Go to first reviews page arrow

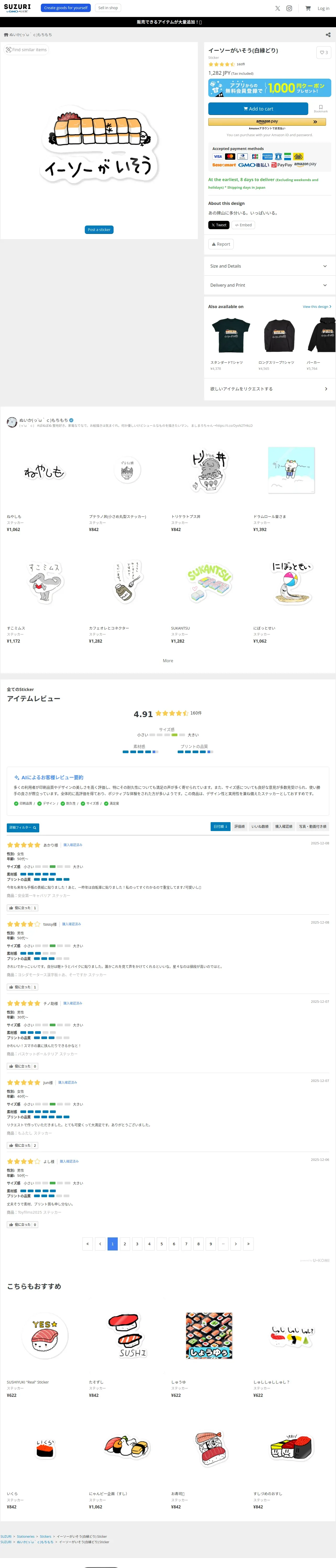tap(88, 1244)
